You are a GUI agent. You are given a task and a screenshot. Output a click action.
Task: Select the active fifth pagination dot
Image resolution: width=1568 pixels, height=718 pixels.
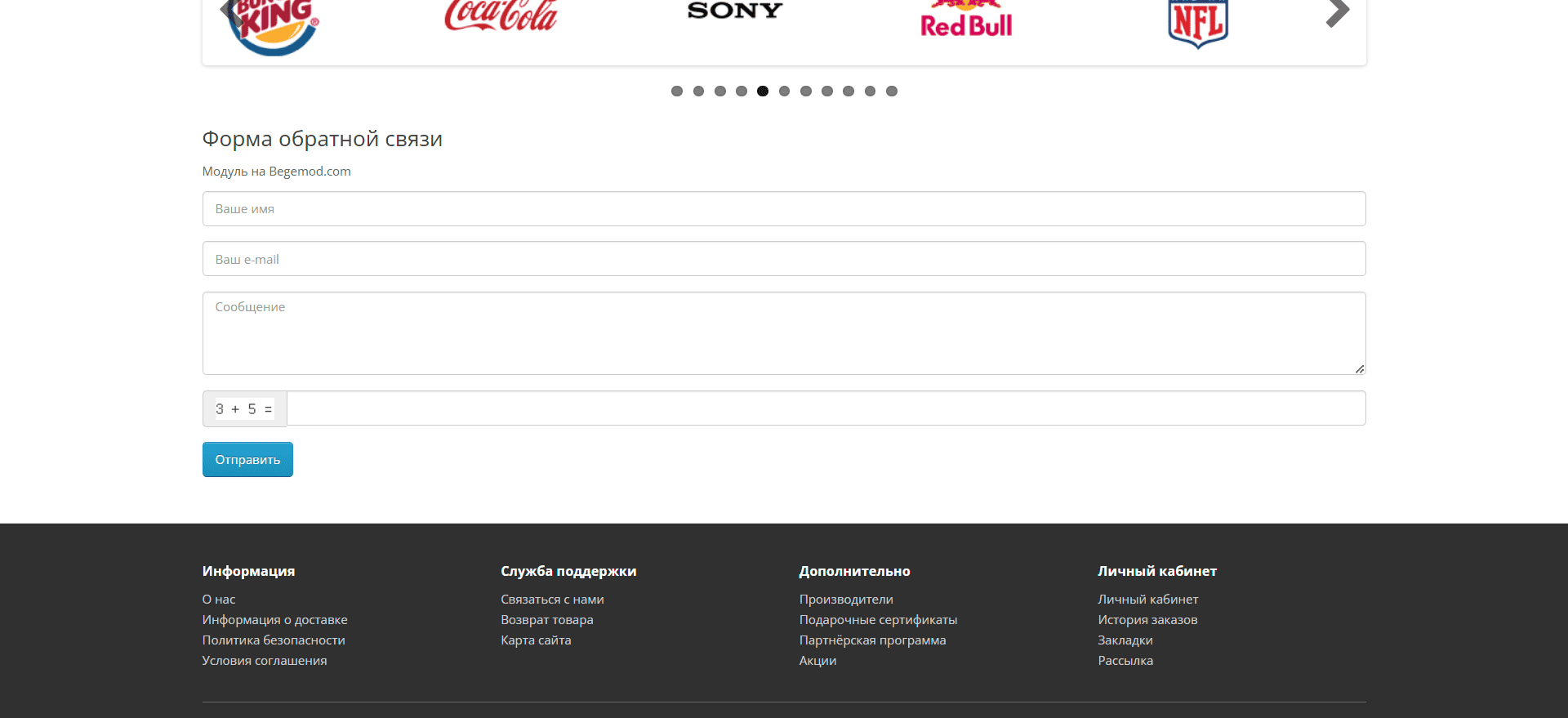[763, 91]
